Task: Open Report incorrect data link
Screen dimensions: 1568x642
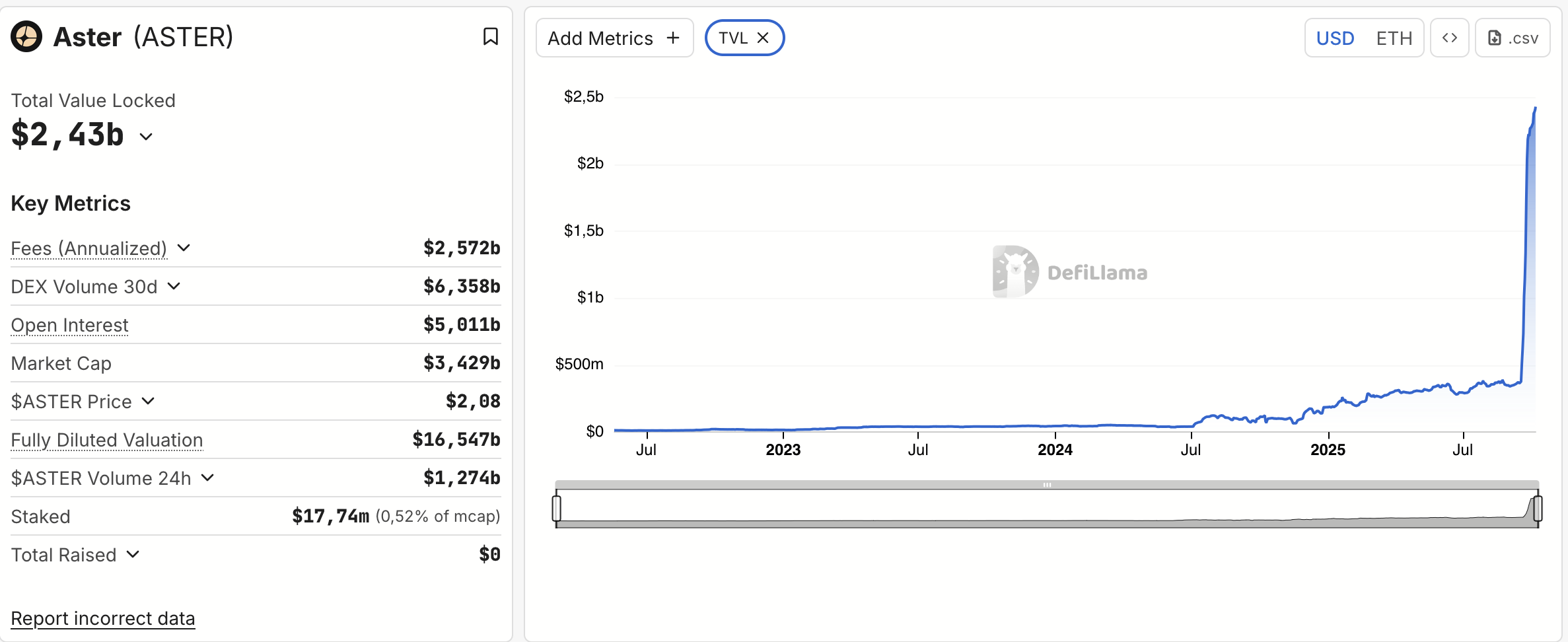Action: (x=103, y=618)
